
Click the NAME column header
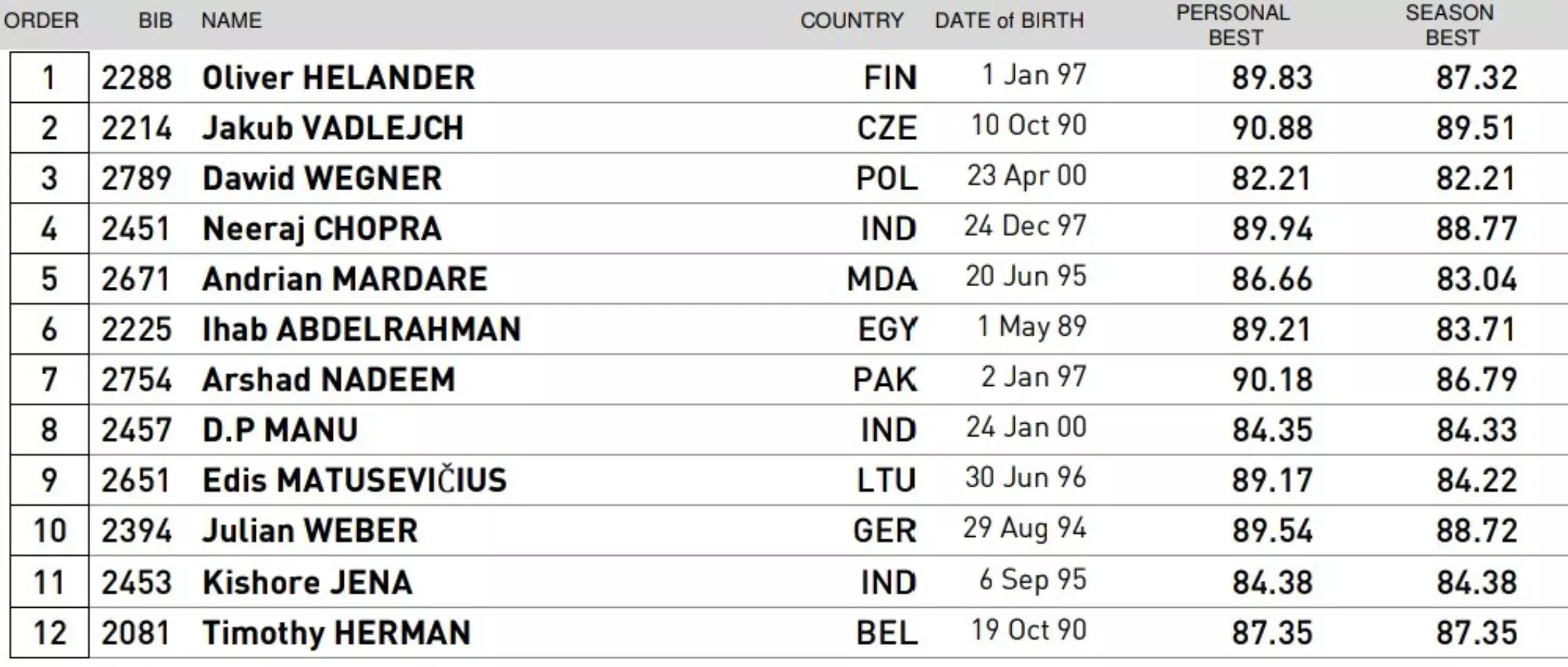point(231,21)
